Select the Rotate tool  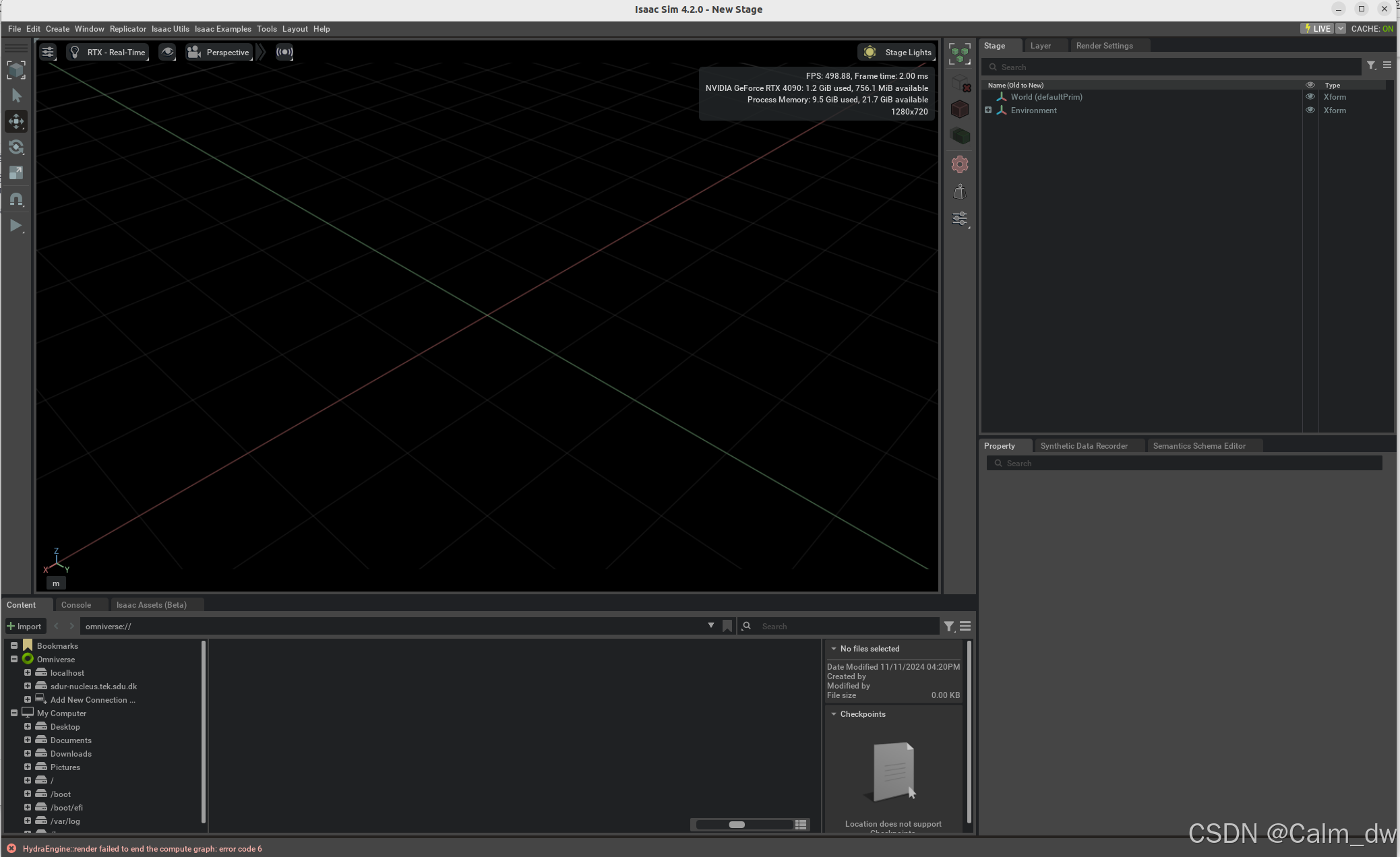tap(16, 147)
